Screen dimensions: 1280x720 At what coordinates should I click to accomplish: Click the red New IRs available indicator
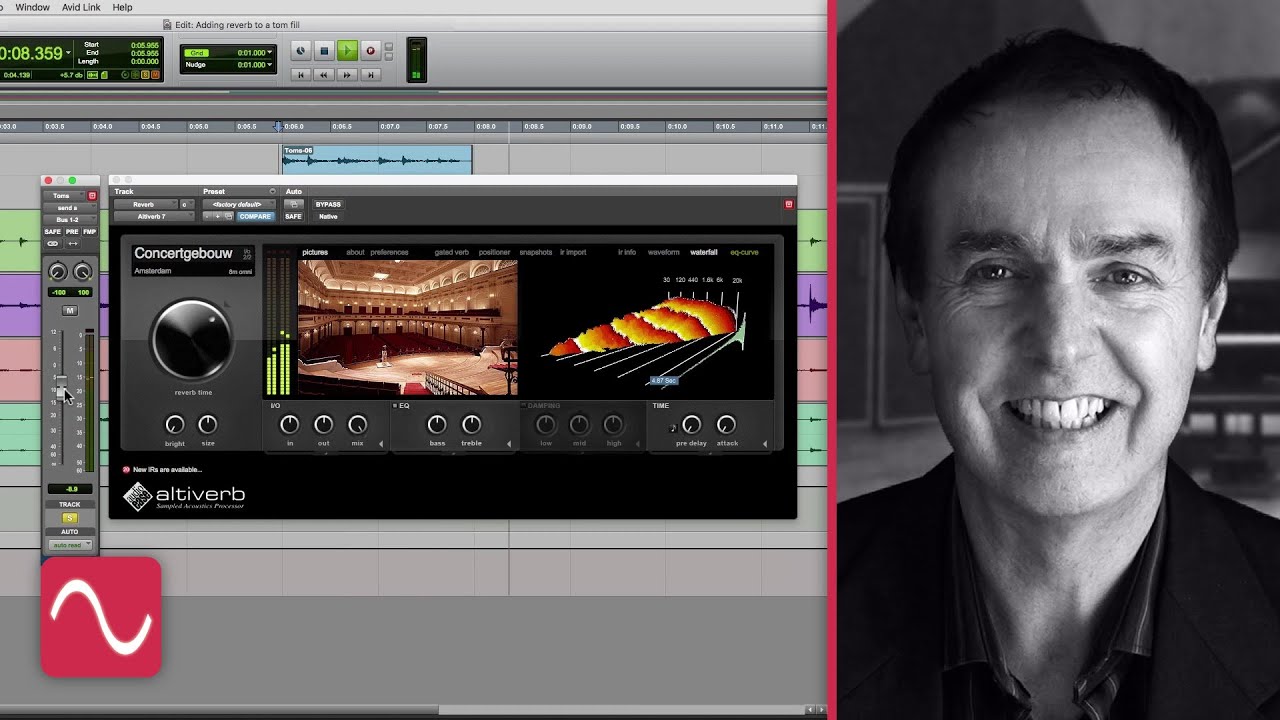click(x=126, y=469)
